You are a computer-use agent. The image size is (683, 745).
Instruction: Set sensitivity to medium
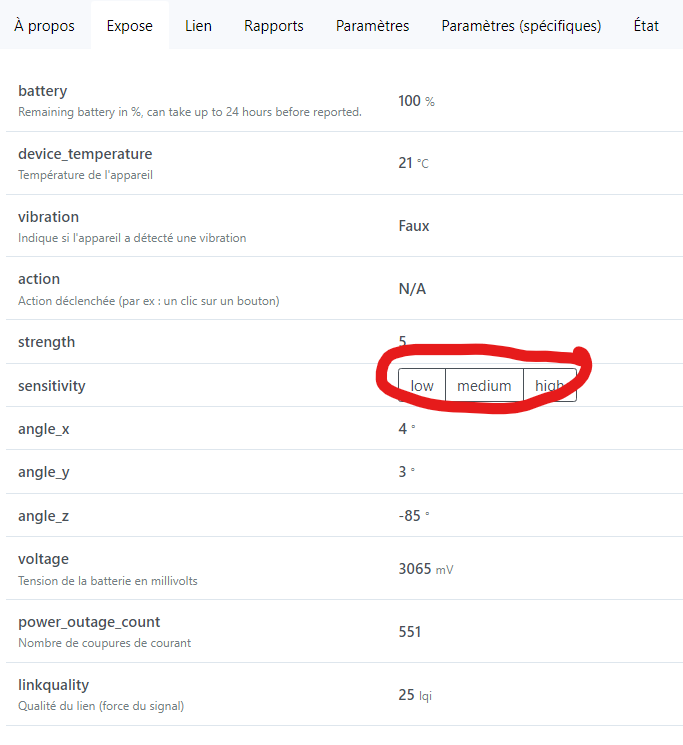pos(484,385)
